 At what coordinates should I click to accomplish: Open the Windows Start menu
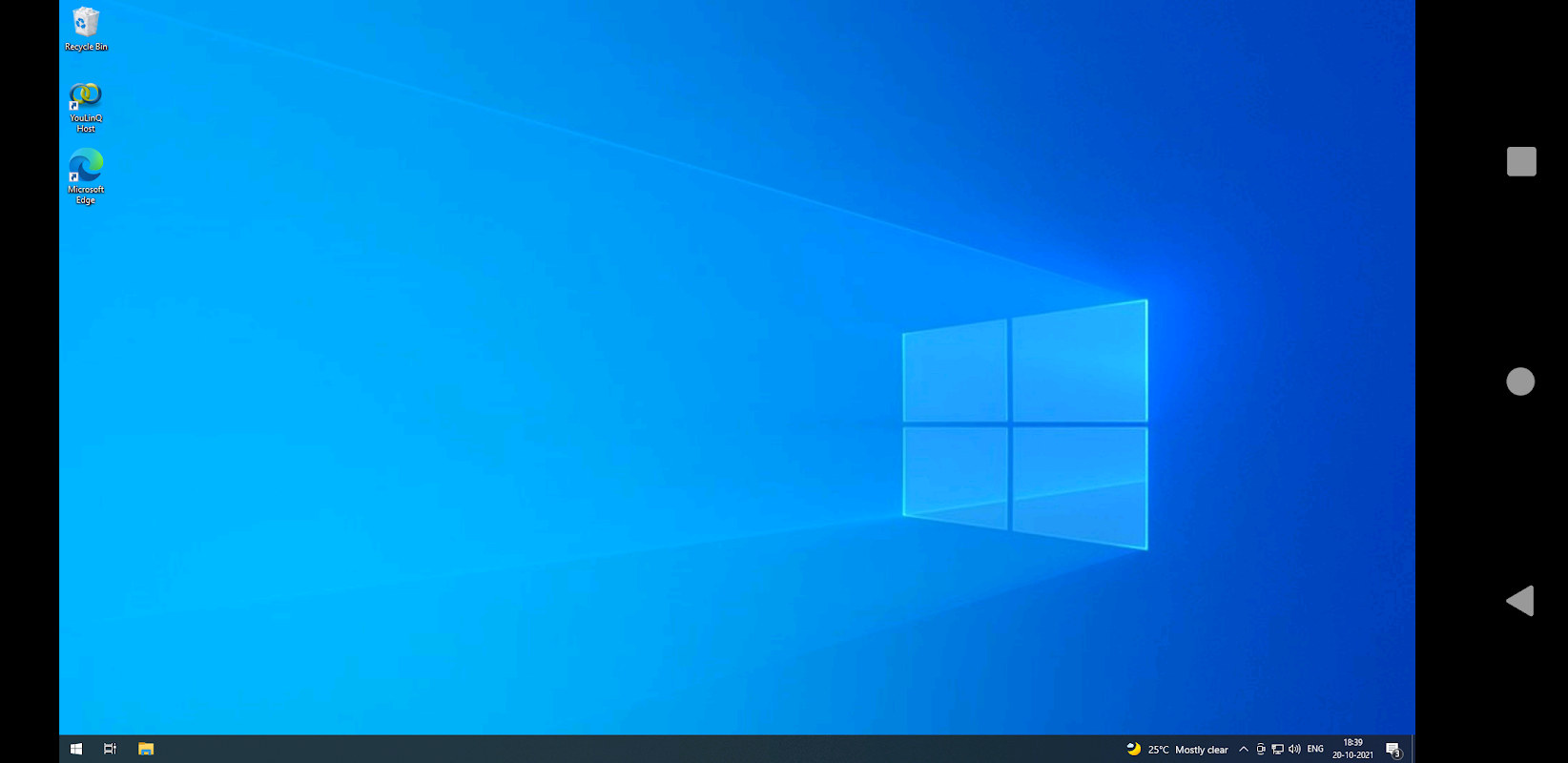tap(76, 749)
